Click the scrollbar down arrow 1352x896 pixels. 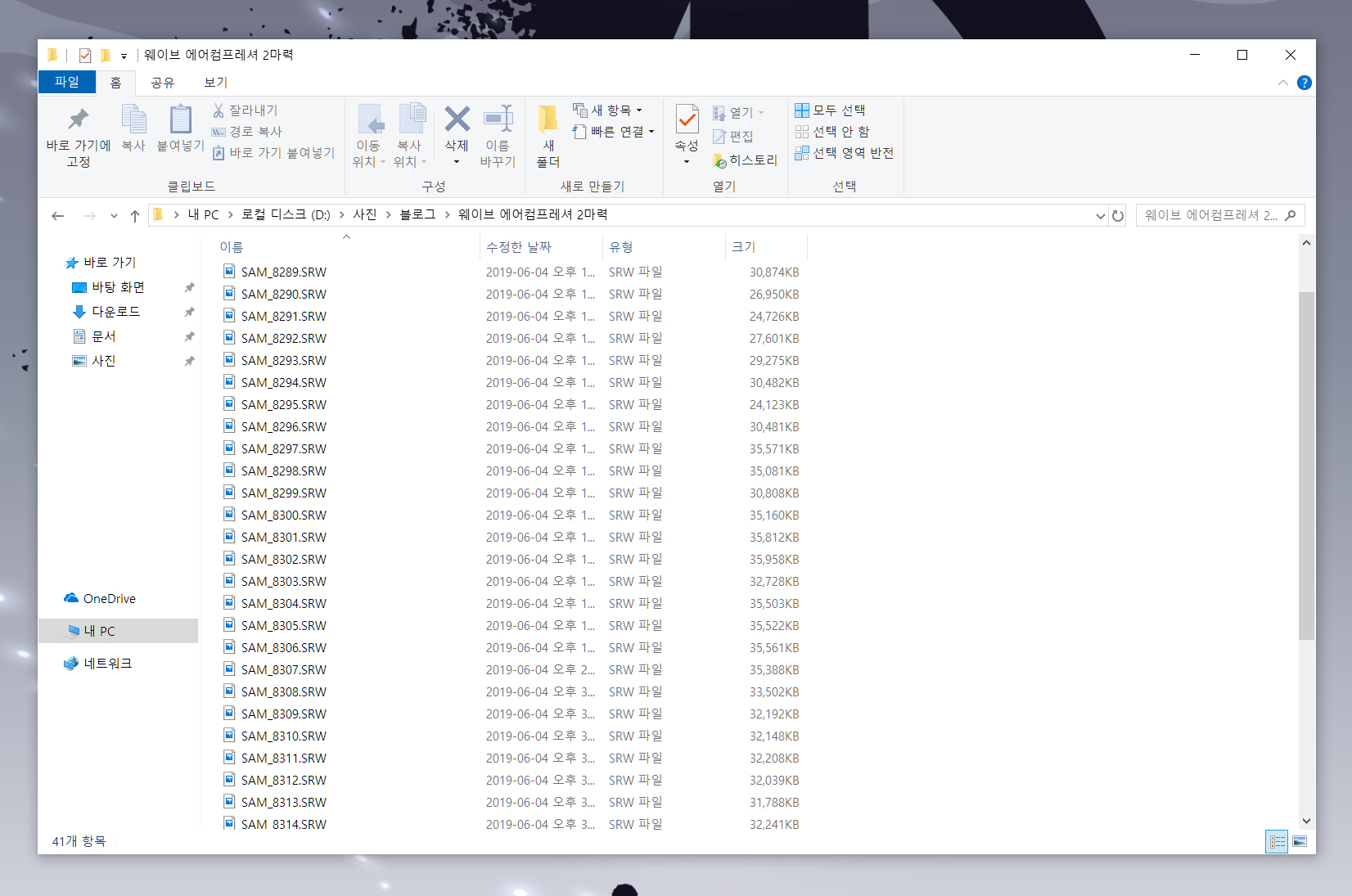tap(1306, 821)
